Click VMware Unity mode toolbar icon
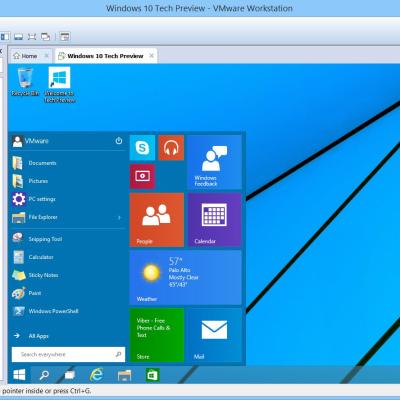400x400 pixels. 45,37
